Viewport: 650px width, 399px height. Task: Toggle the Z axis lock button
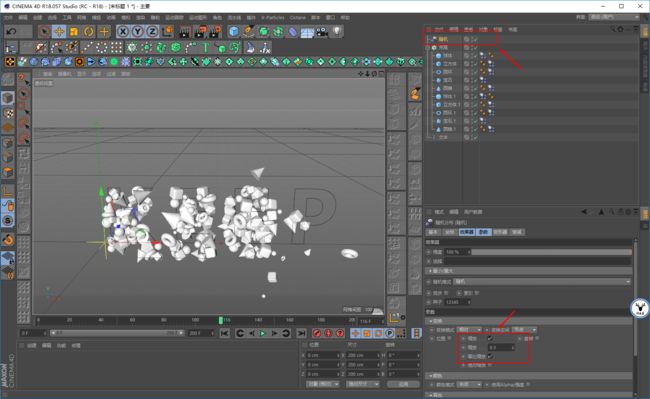[x=153, y=31]
